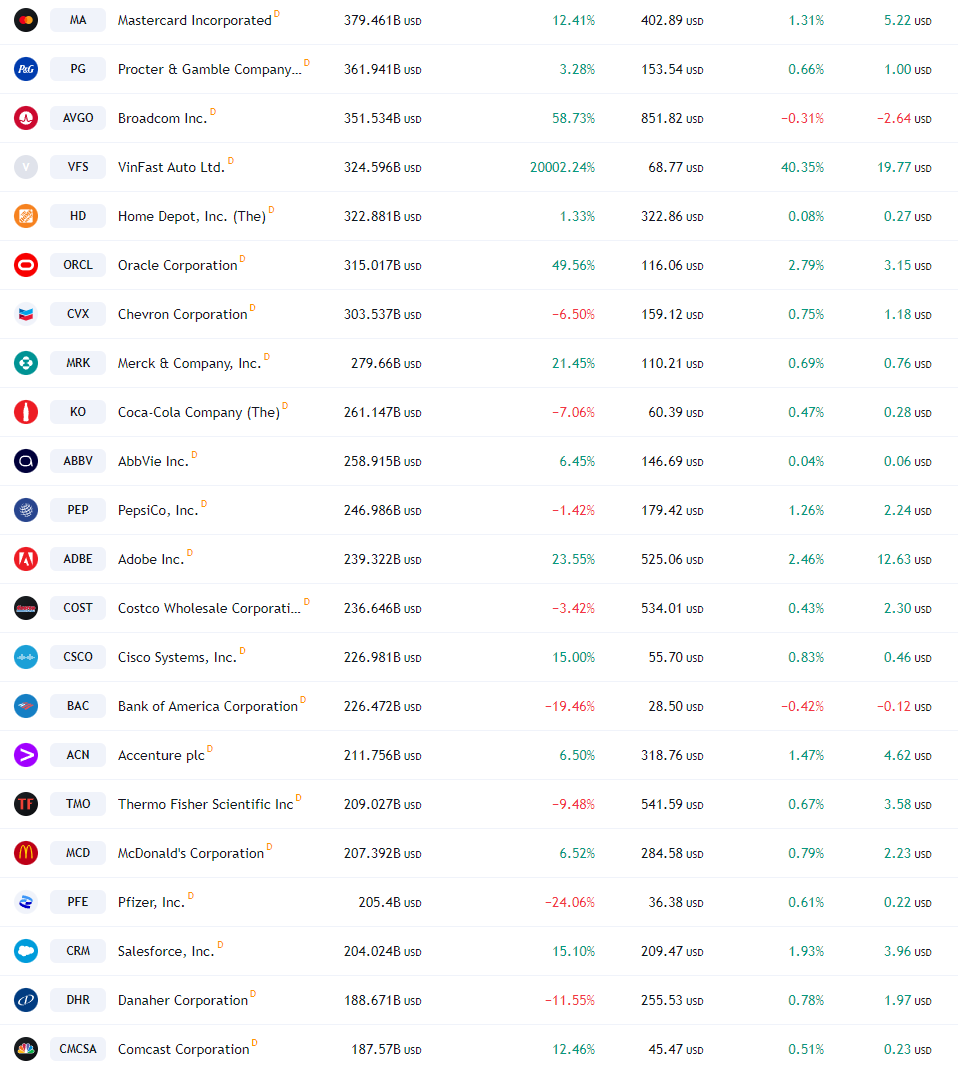Click the Thermo Fisher logo icon
This screenshot has height=1070, width=958.
point(26,804)
